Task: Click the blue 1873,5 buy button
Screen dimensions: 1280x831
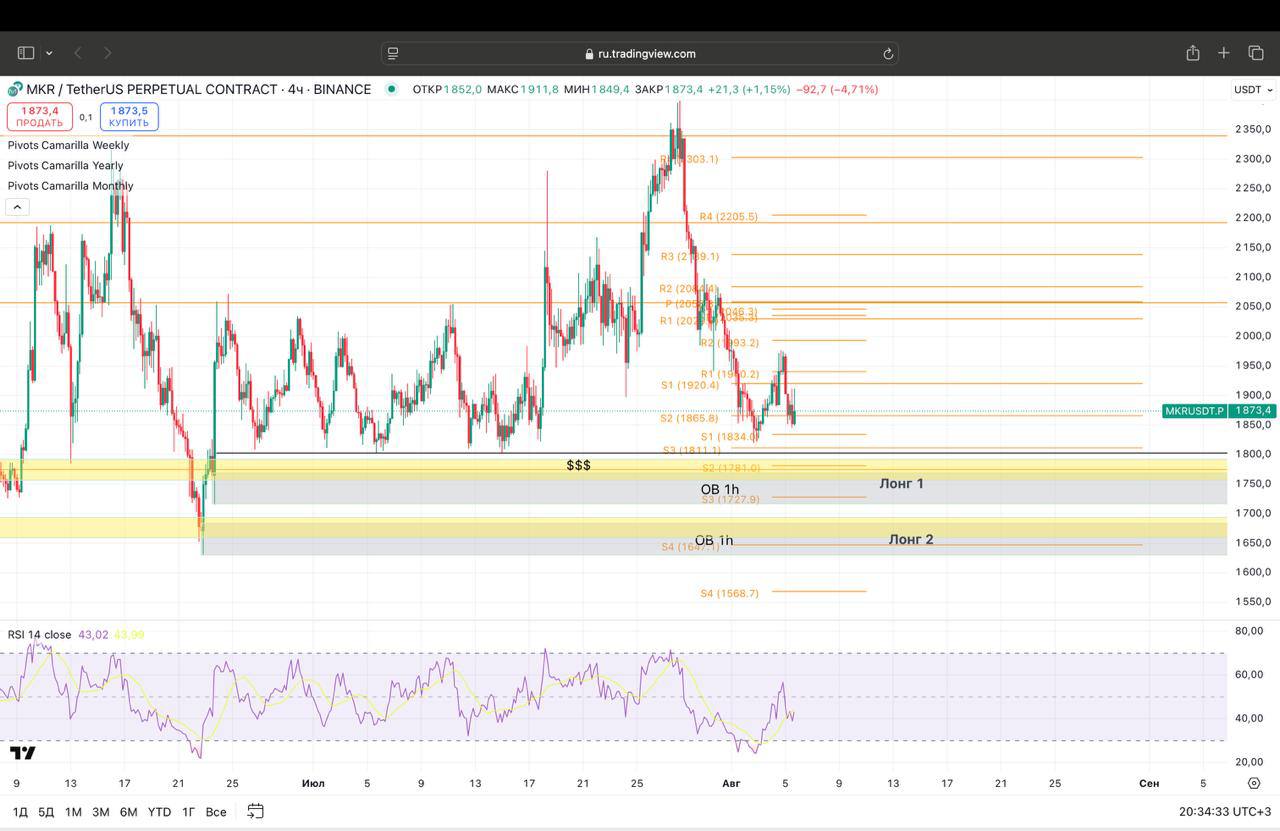Action: 129,117
